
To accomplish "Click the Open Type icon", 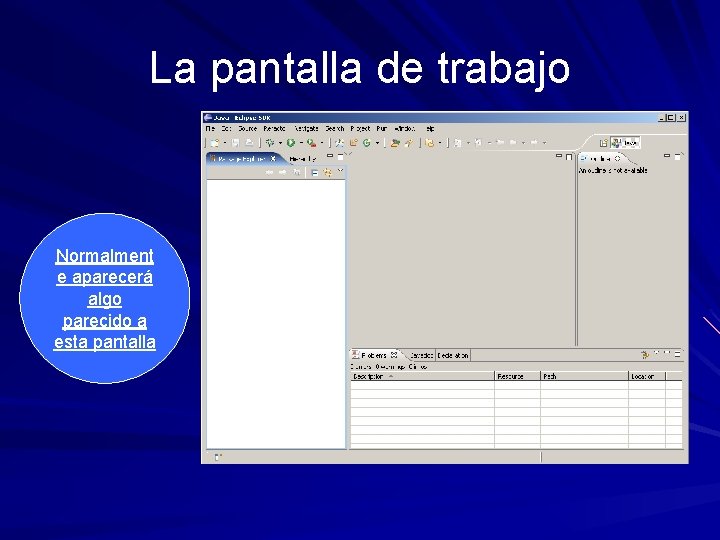I will point(394,143).
